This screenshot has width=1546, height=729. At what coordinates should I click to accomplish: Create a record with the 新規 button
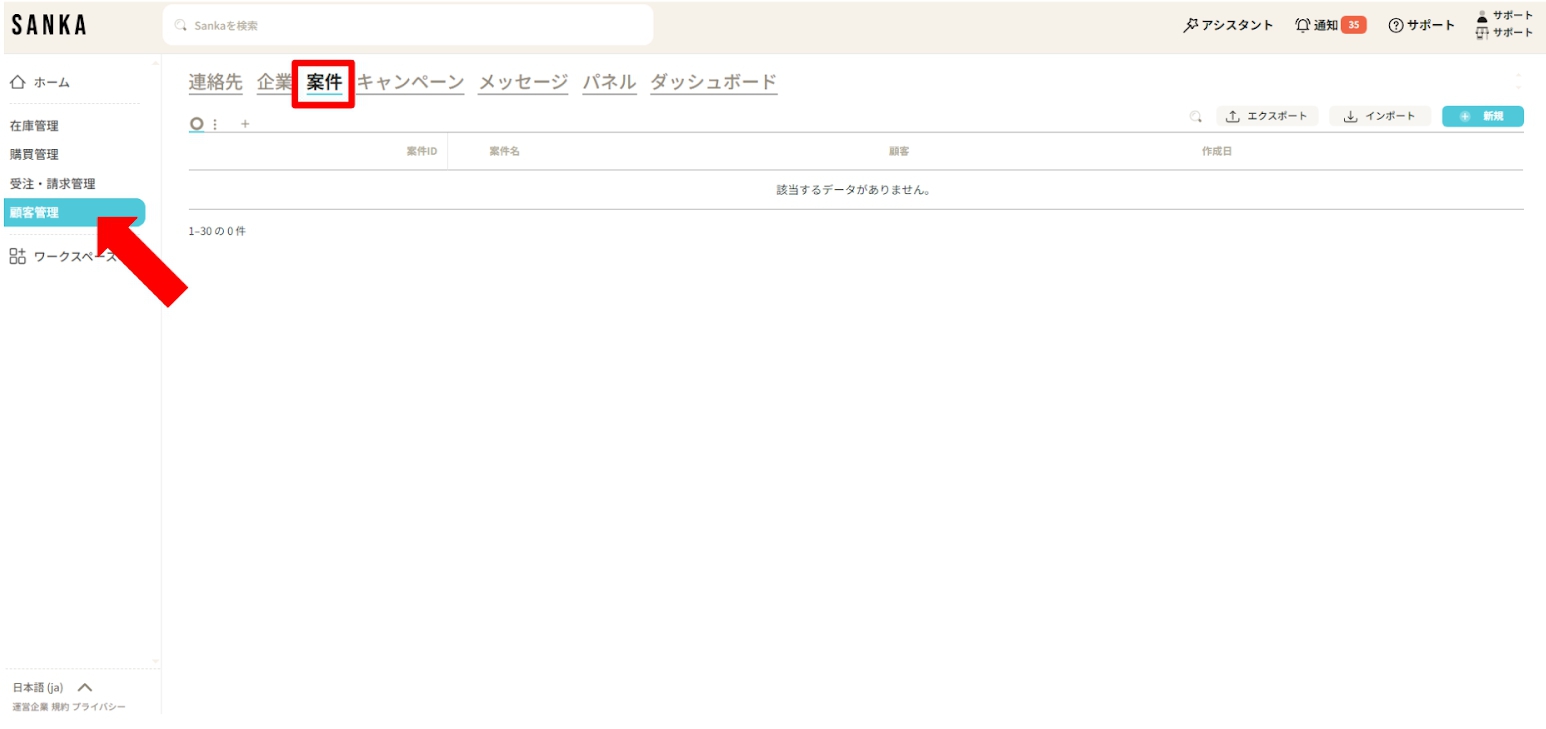pyautogui.click(x=1483, y=116)
